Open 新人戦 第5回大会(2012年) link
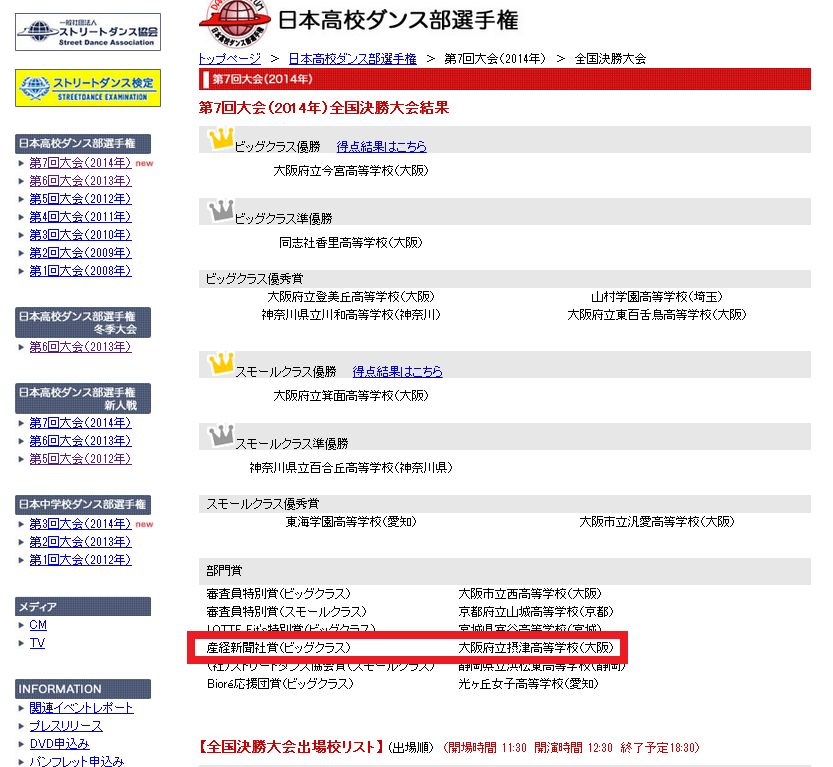The width and height of the screenshot is (833, 767). [80, 459]
